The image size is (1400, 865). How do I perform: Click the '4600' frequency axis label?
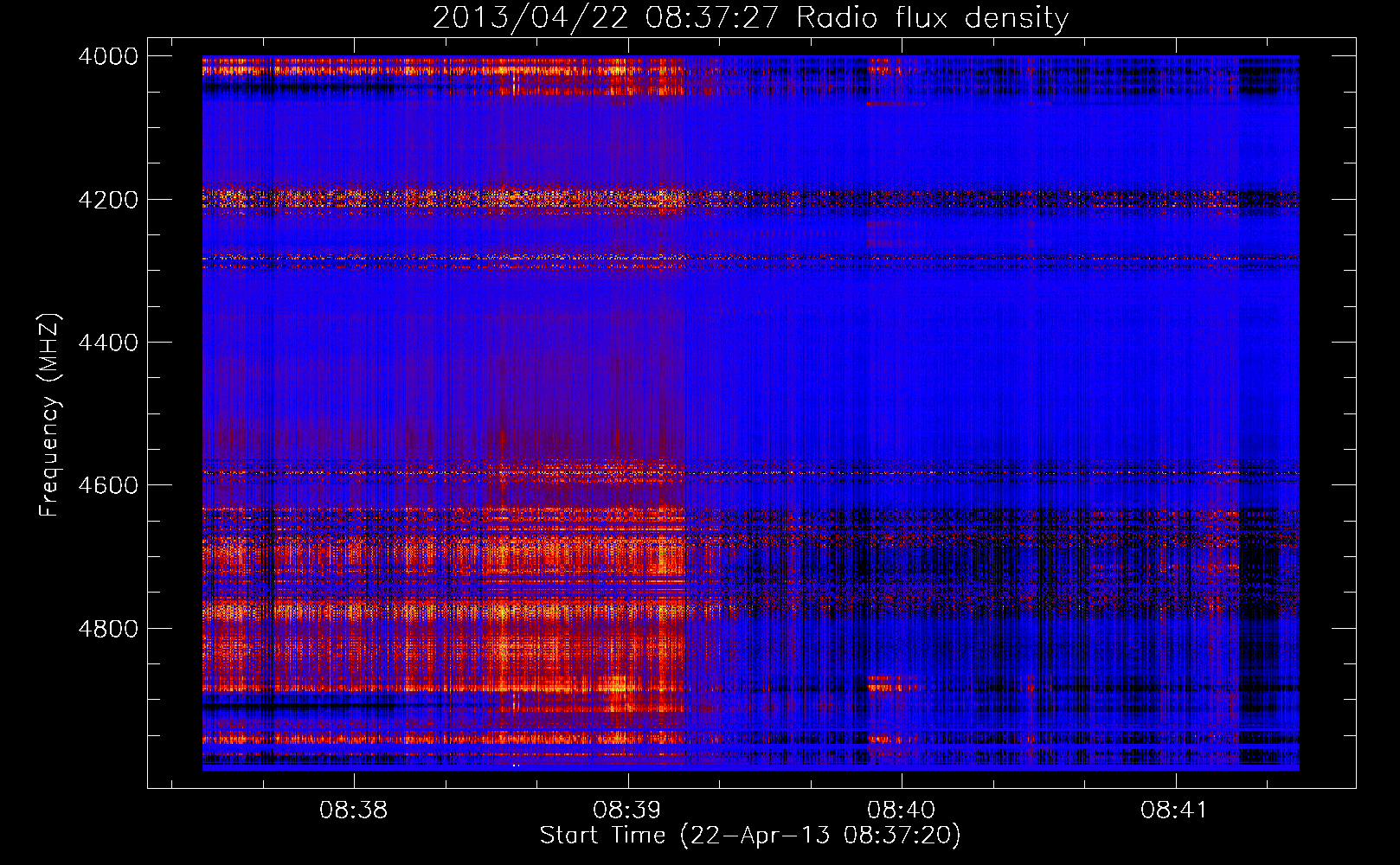(108, 485)
